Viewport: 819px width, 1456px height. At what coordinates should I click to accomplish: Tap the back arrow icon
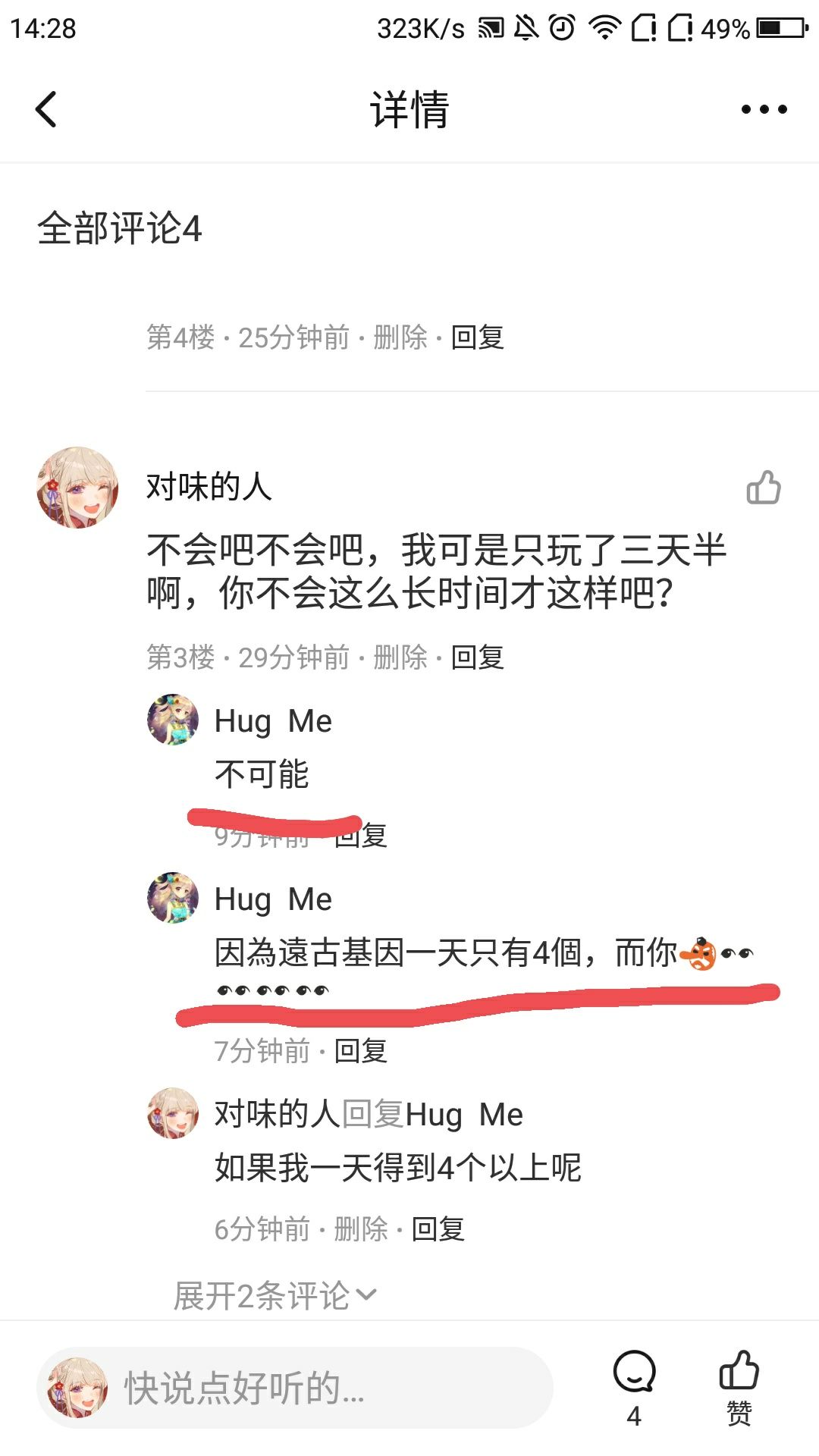(46, 109)
